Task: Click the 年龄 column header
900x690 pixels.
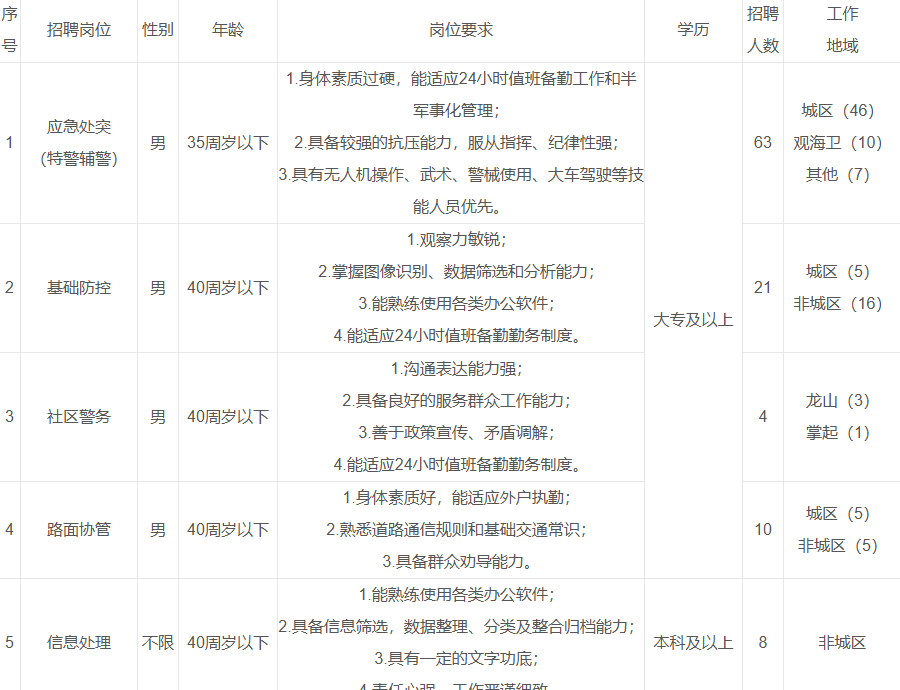Action: [x=227, y=30]
